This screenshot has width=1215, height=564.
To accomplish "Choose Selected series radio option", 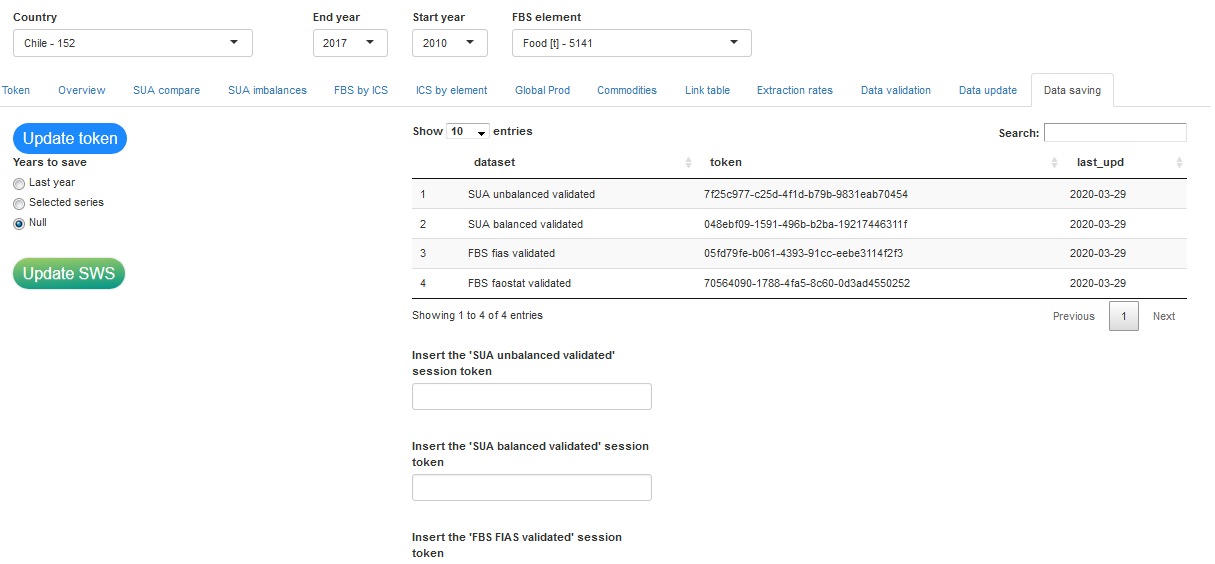I will 19,204.
